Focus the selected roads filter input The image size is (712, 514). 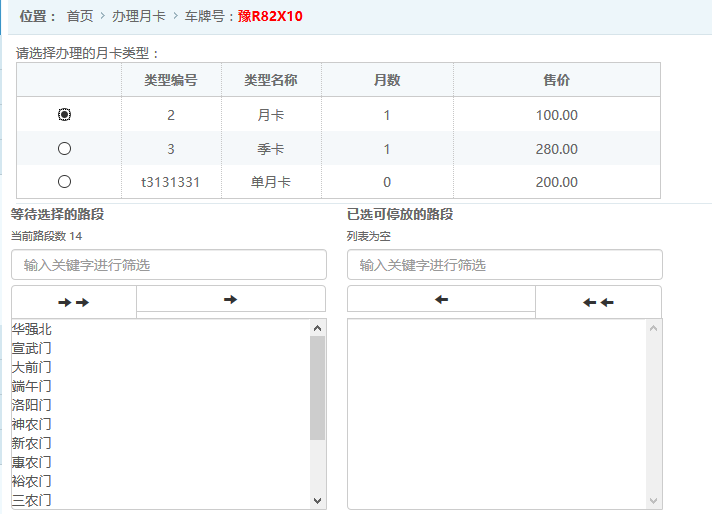point(504,265)
